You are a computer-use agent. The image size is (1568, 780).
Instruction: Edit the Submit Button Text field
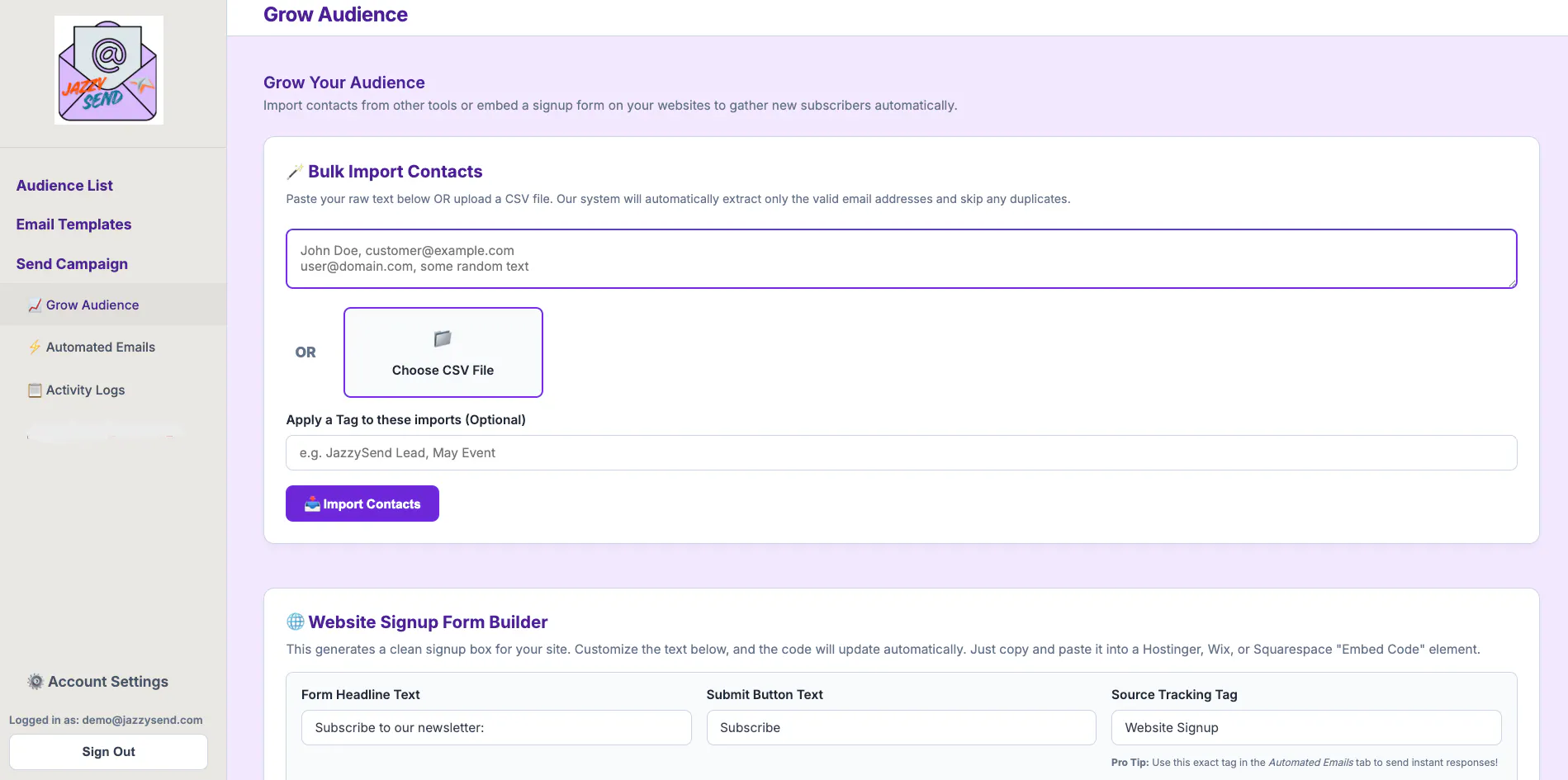(902, 728)
